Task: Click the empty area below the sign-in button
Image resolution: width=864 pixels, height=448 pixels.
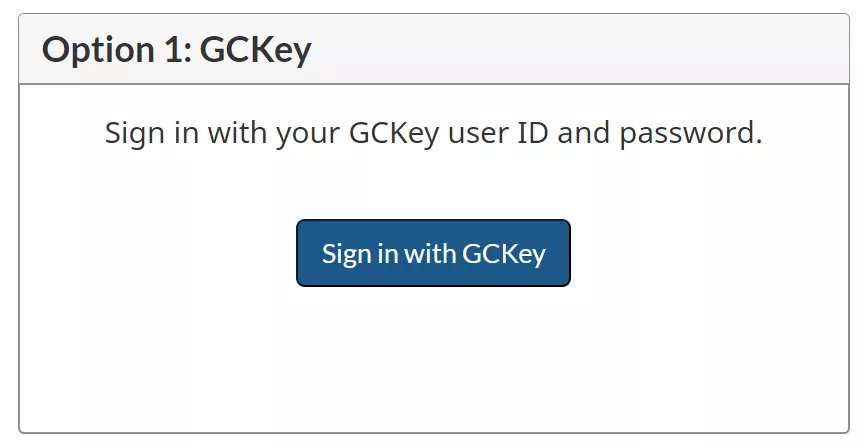Action: point(433,360)
